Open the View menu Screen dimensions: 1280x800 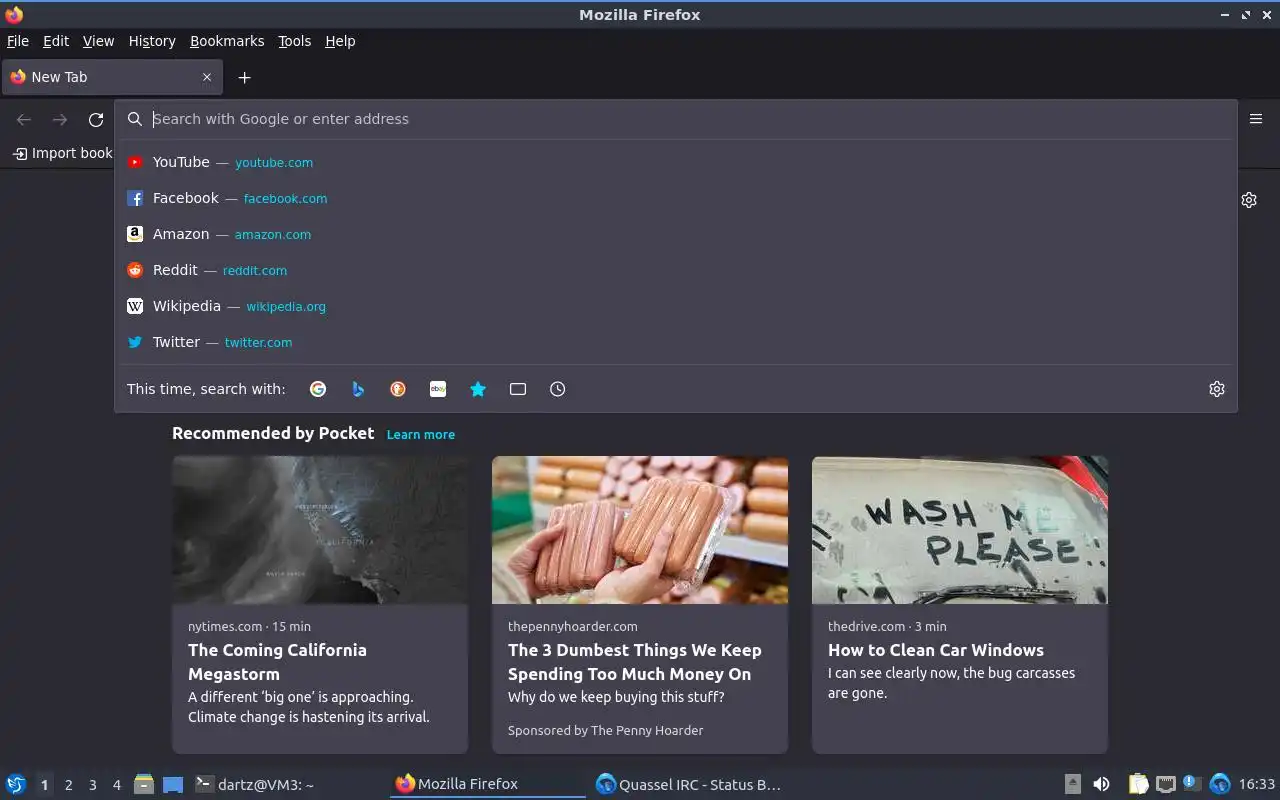[98, 41]
